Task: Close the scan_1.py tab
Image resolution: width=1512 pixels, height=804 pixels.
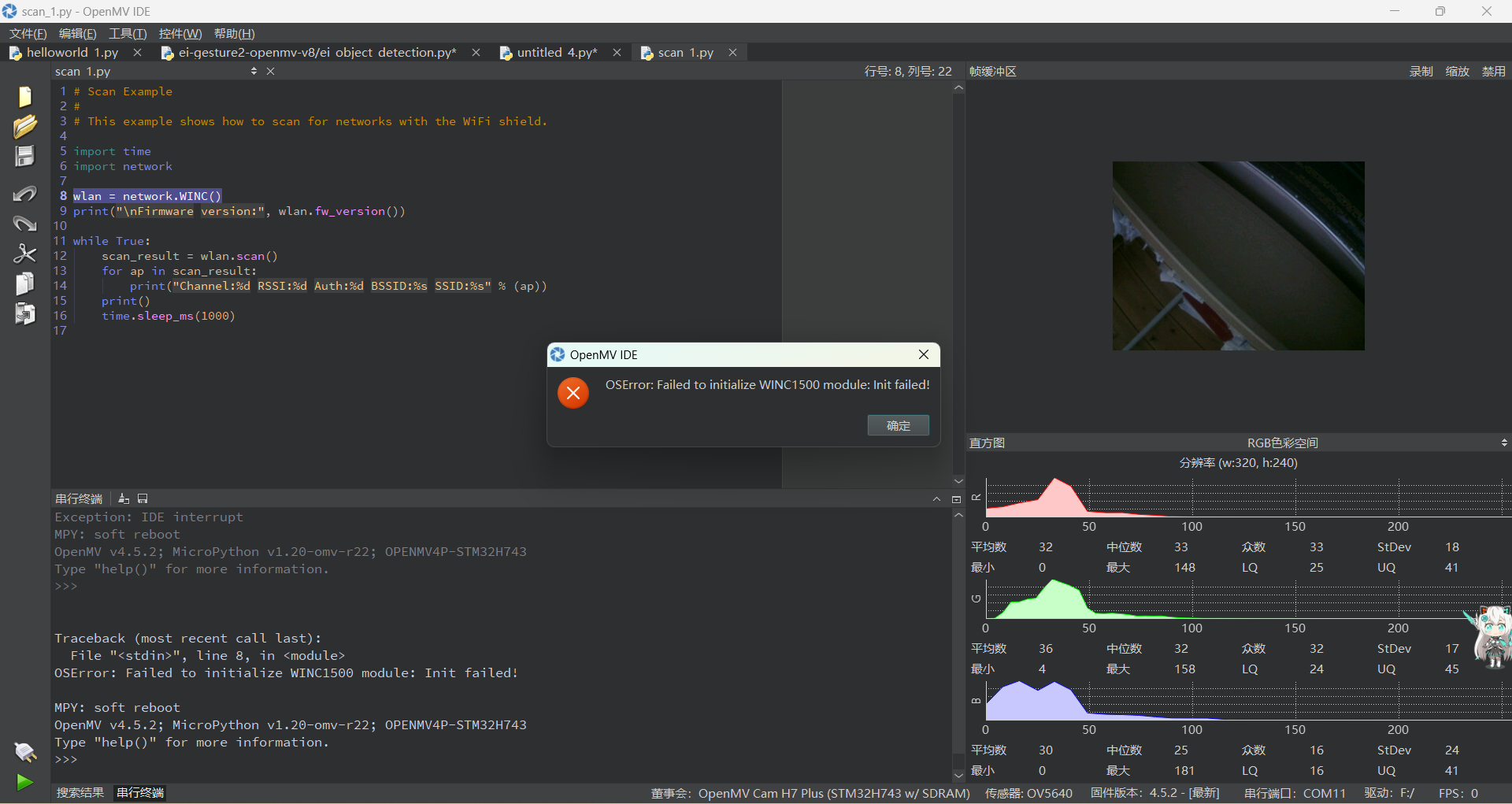Action: pos(732,53)
